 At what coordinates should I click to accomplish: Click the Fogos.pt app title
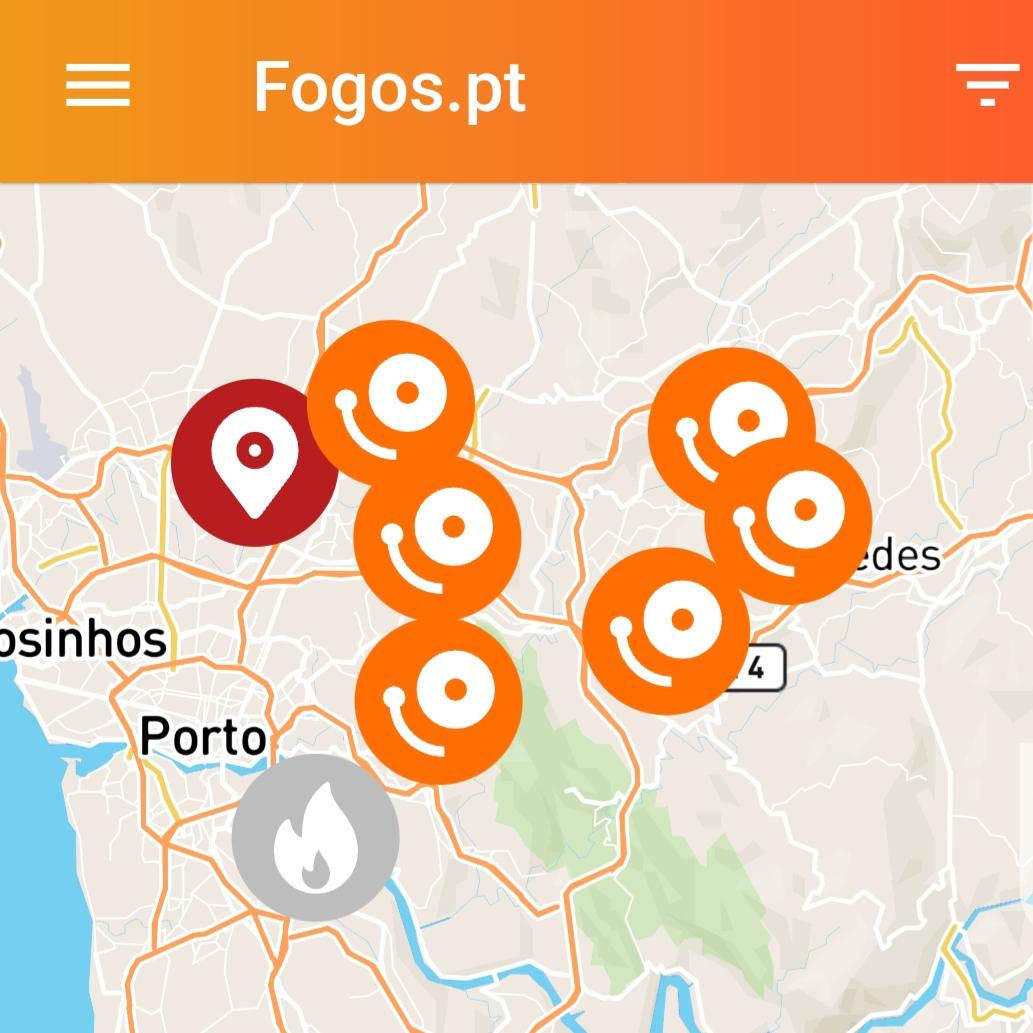click(390, 88)
